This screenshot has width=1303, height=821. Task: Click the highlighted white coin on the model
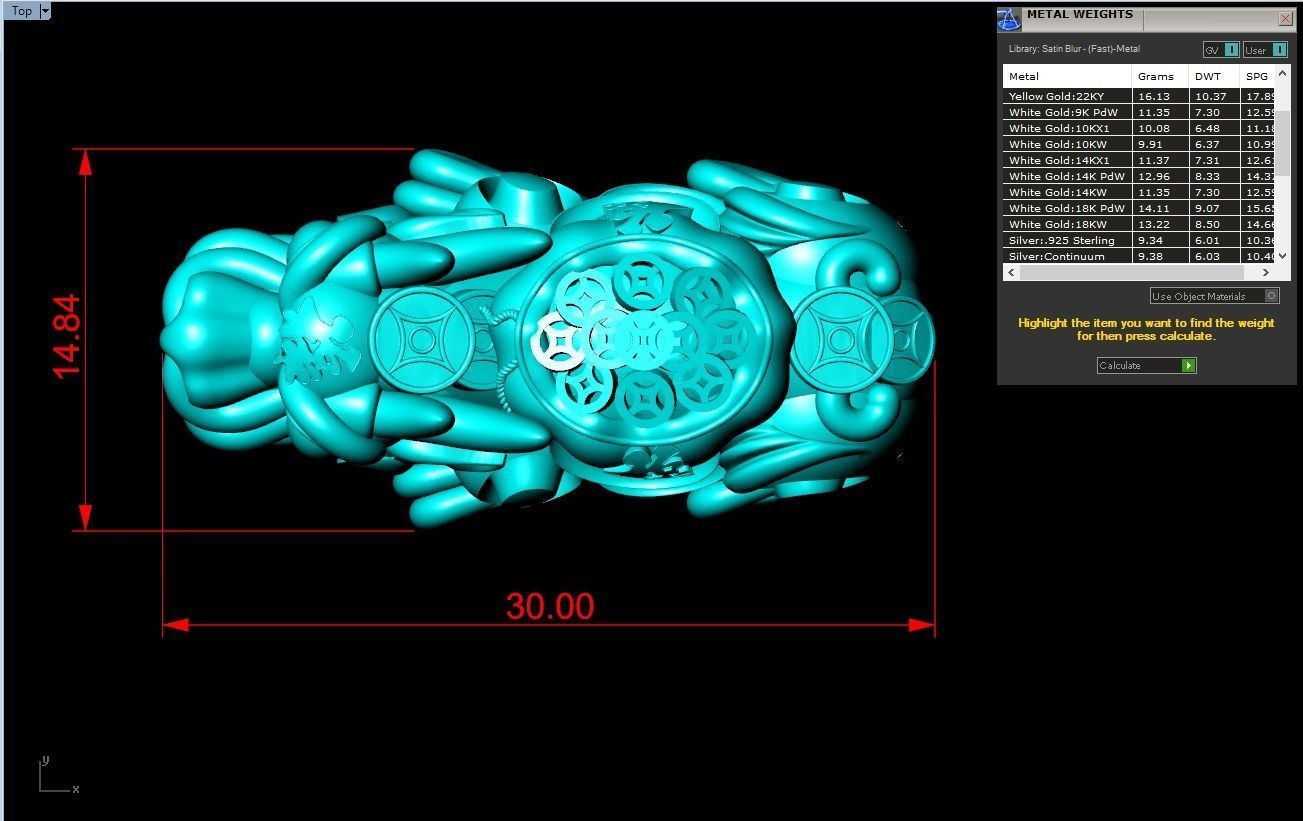click(x=558, y=343)
